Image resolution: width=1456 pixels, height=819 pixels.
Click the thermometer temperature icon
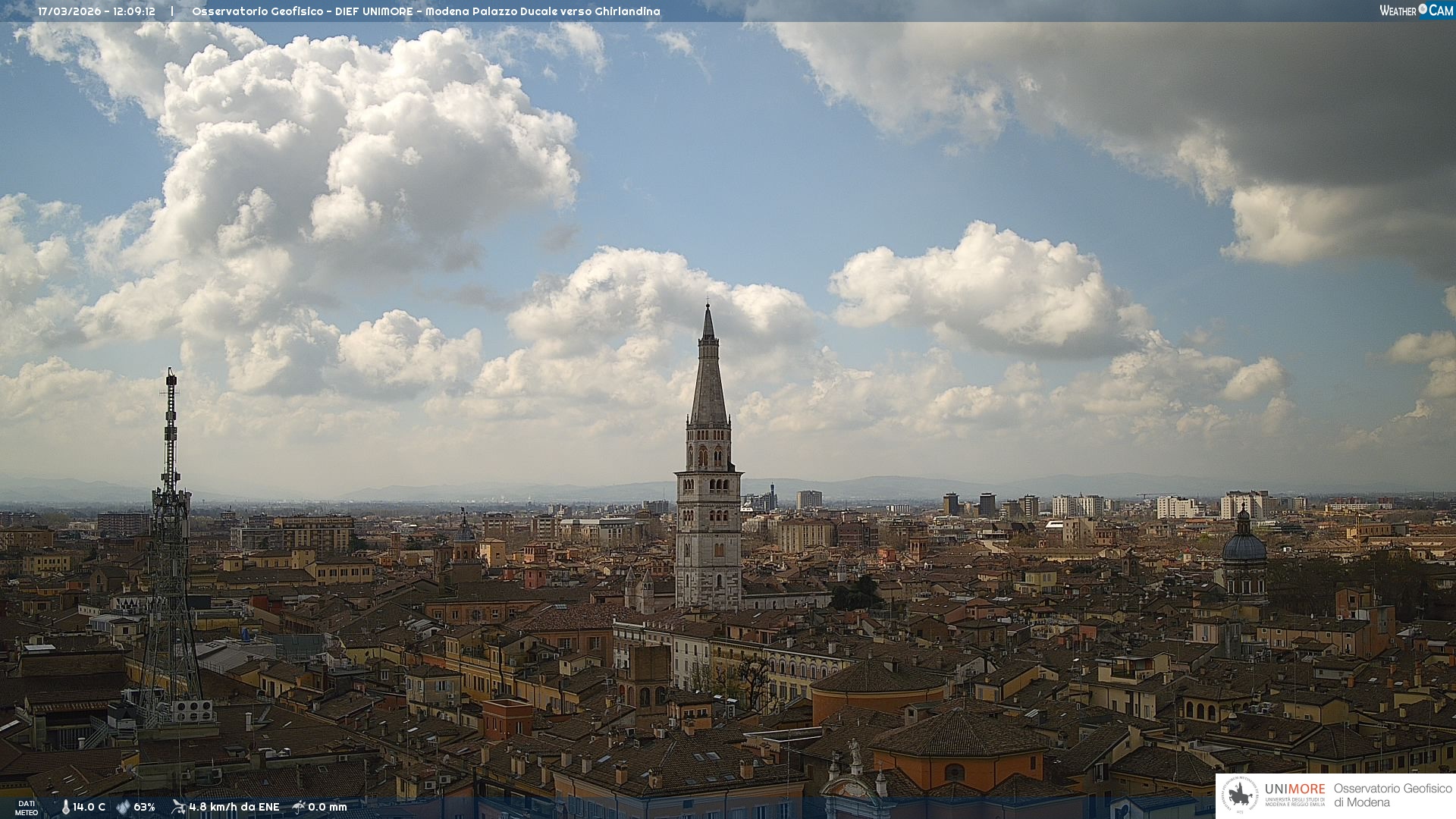(65, 808)
